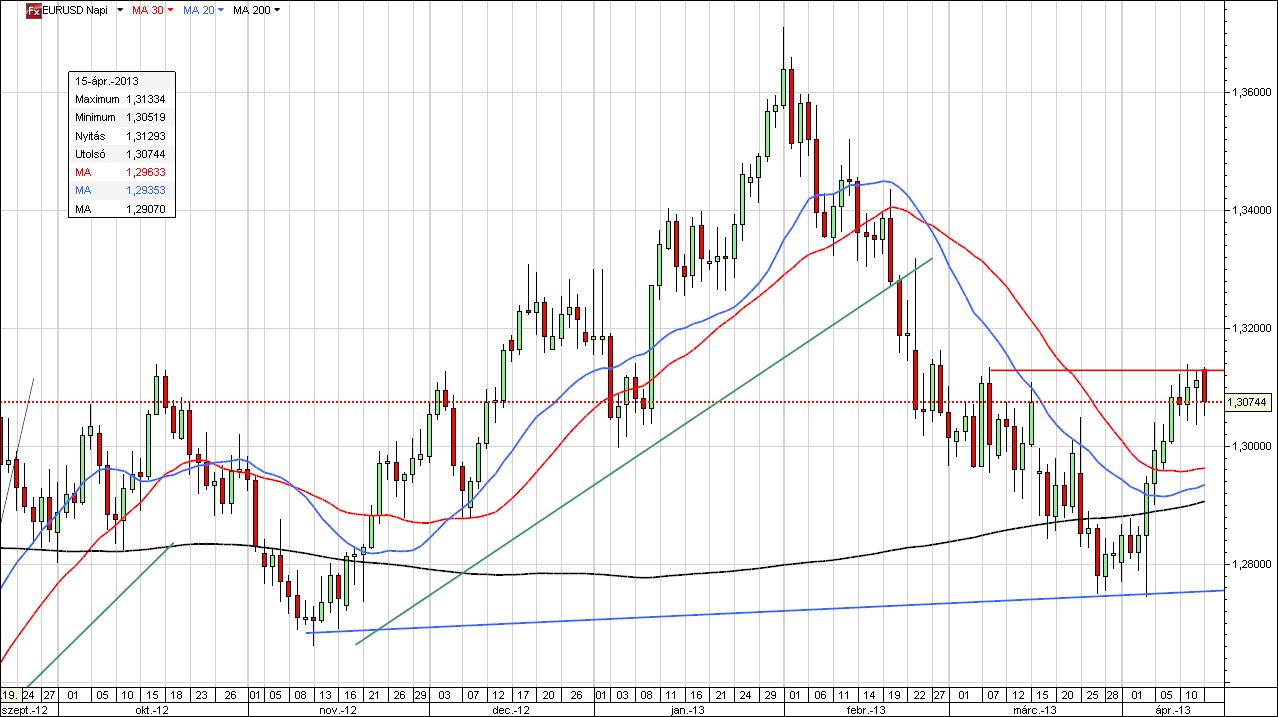Image resolution: width=1278 pixels, height=717 pixels.
Task: Click the 1,32000 price axis label
Action: point(1252,328)
